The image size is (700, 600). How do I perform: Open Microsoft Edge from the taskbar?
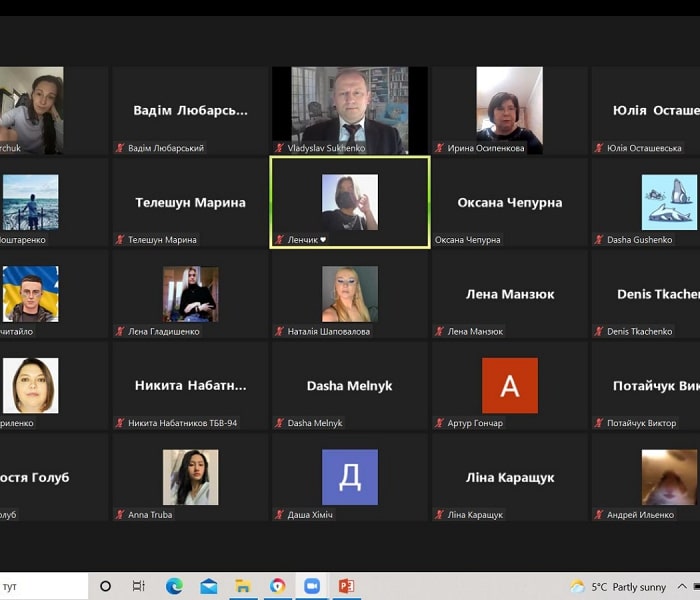(174, 586)
